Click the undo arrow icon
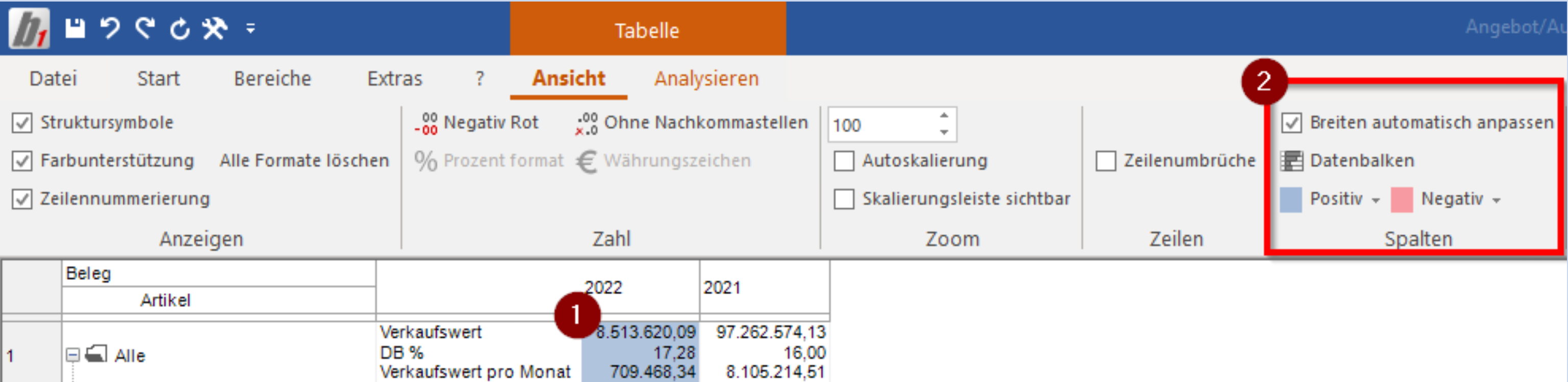Image resolution: width=1568 pixels, height=382 pixels. pos(110,28)
